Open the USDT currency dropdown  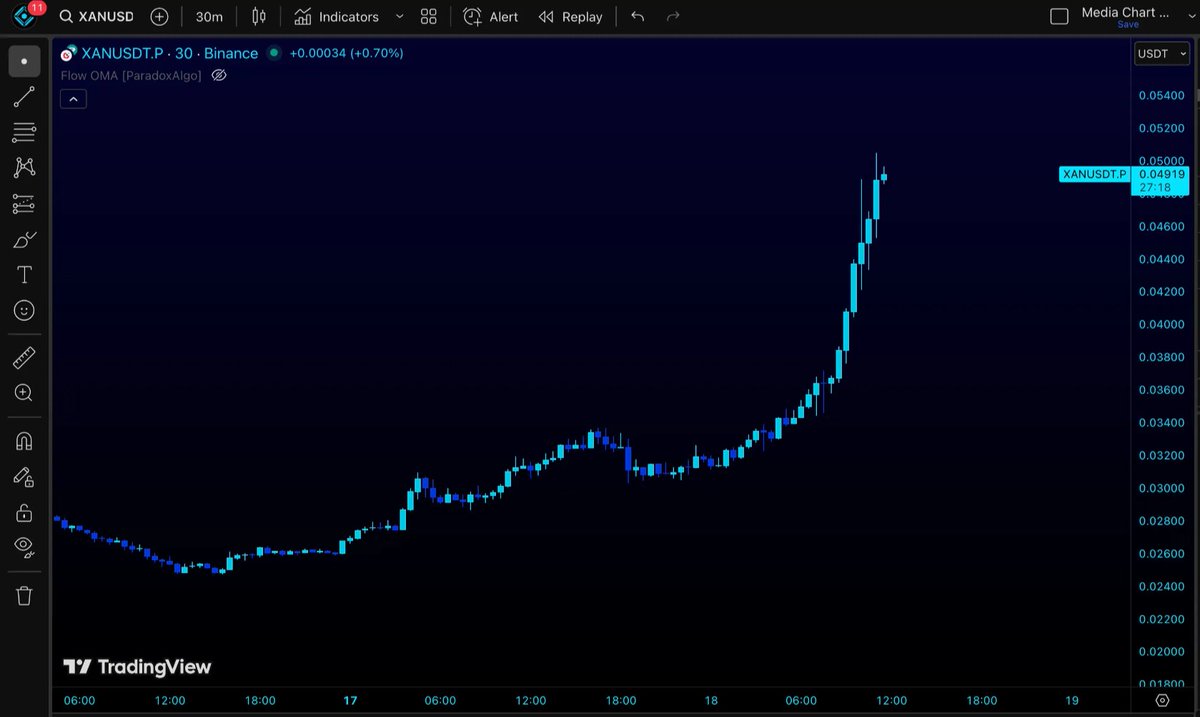point(1160,54)
